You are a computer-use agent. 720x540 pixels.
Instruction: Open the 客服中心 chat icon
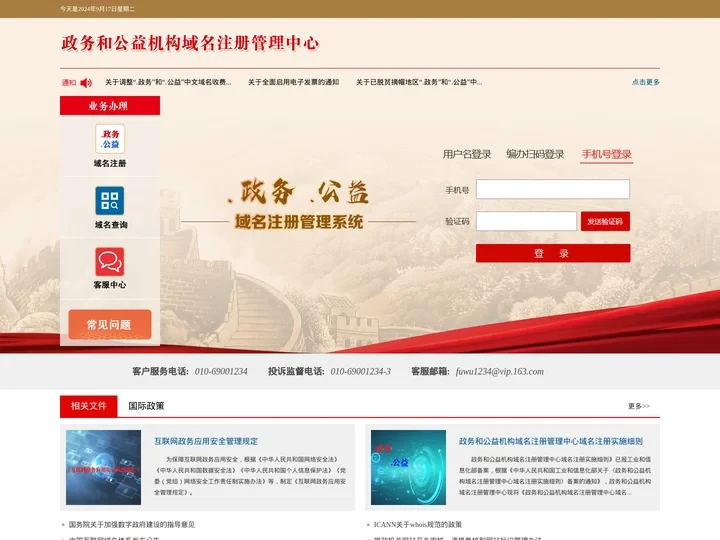coord(110,262)
